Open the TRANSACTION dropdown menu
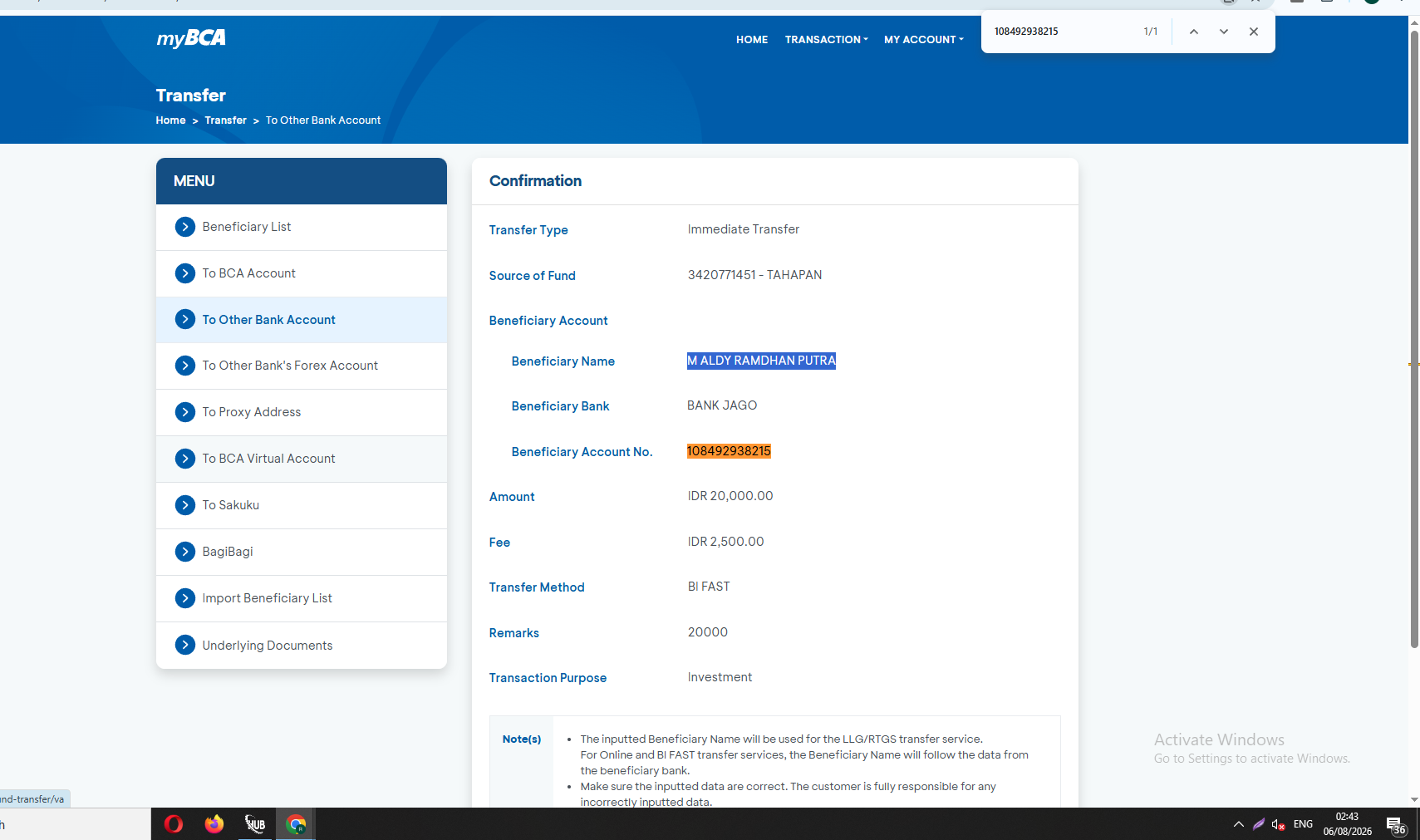The height and width of the screenshot is (840, 1420). [x=827, y=40]
